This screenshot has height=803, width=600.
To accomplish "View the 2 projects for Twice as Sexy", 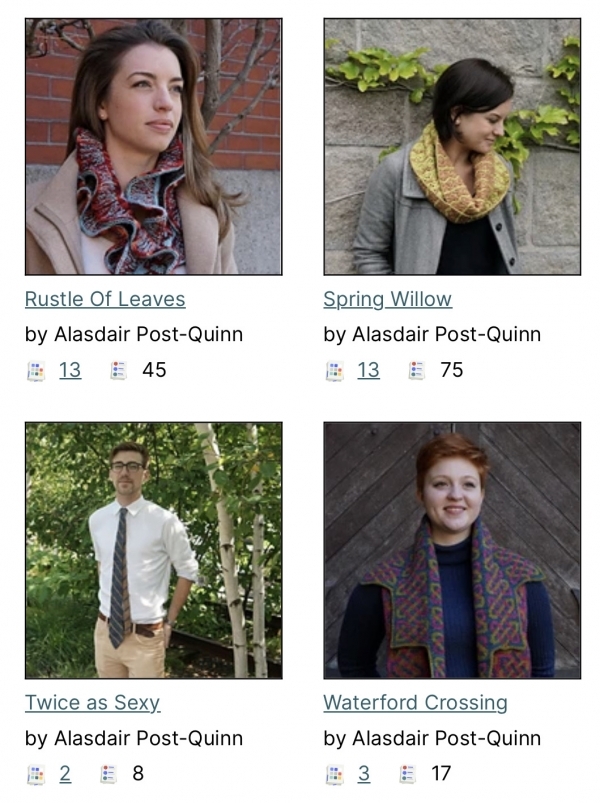I will click(65, 773).
